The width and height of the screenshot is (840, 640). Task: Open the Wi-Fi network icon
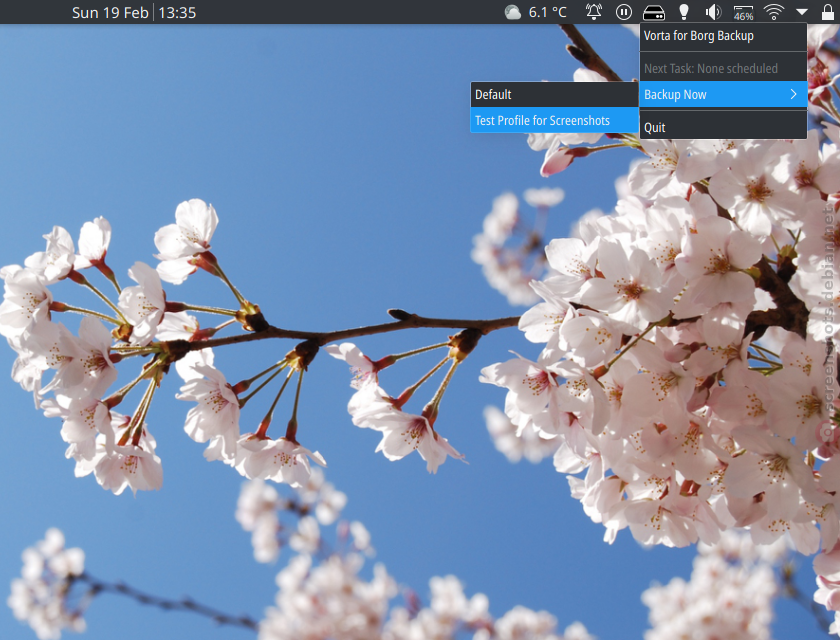click(773, 12)
